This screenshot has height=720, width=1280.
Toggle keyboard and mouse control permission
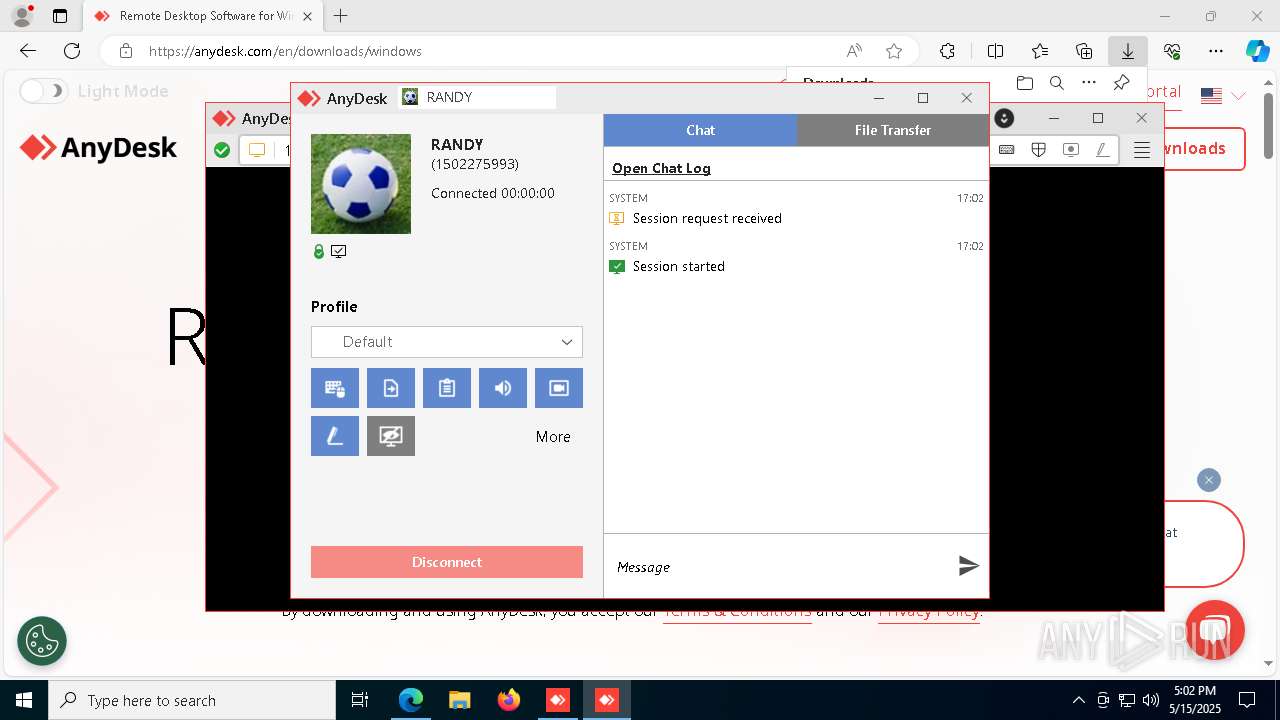[335, 388]
